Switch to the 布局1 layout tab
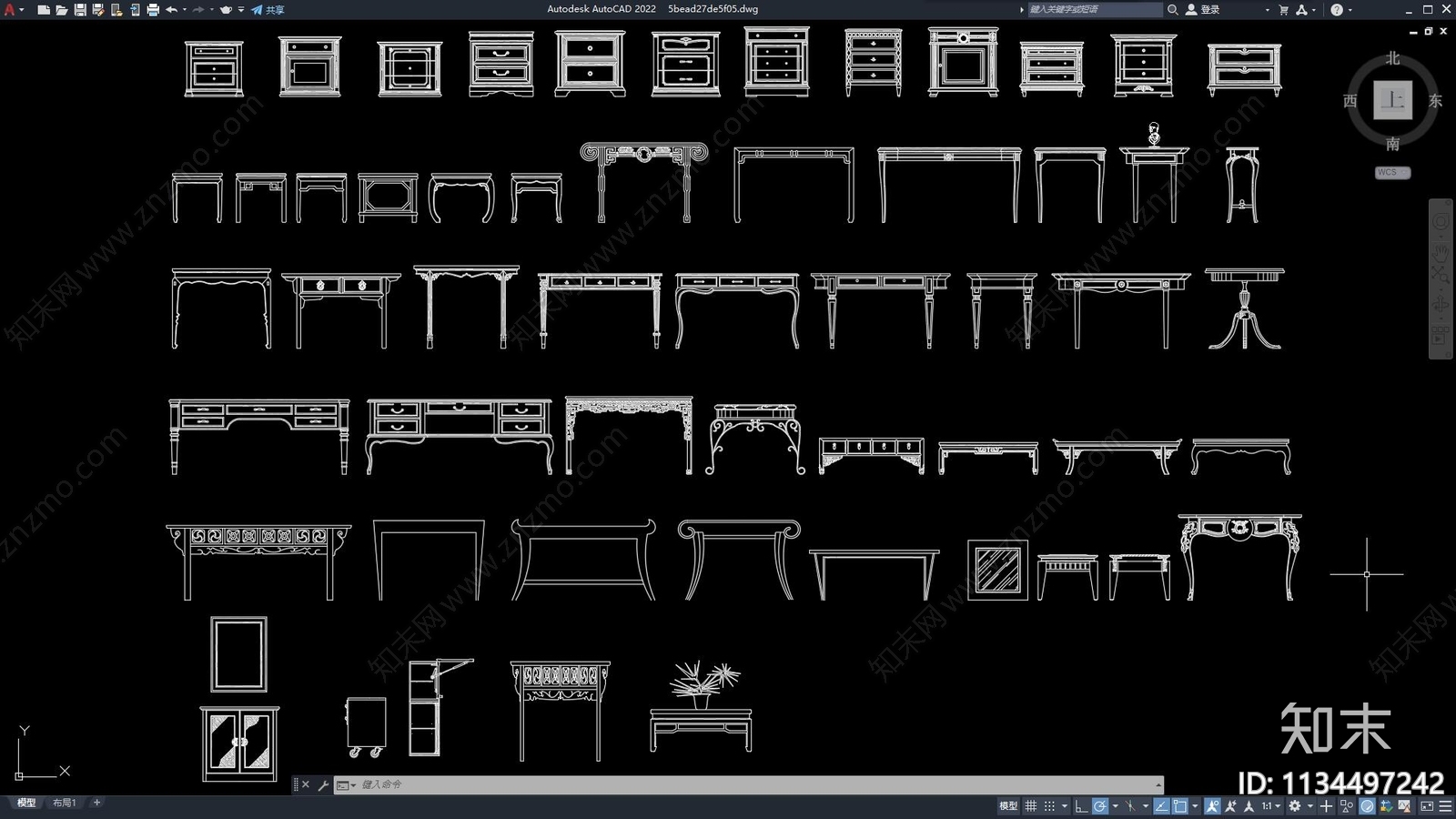The height and width of the screenshot is (819, 1456). point(64,803)
